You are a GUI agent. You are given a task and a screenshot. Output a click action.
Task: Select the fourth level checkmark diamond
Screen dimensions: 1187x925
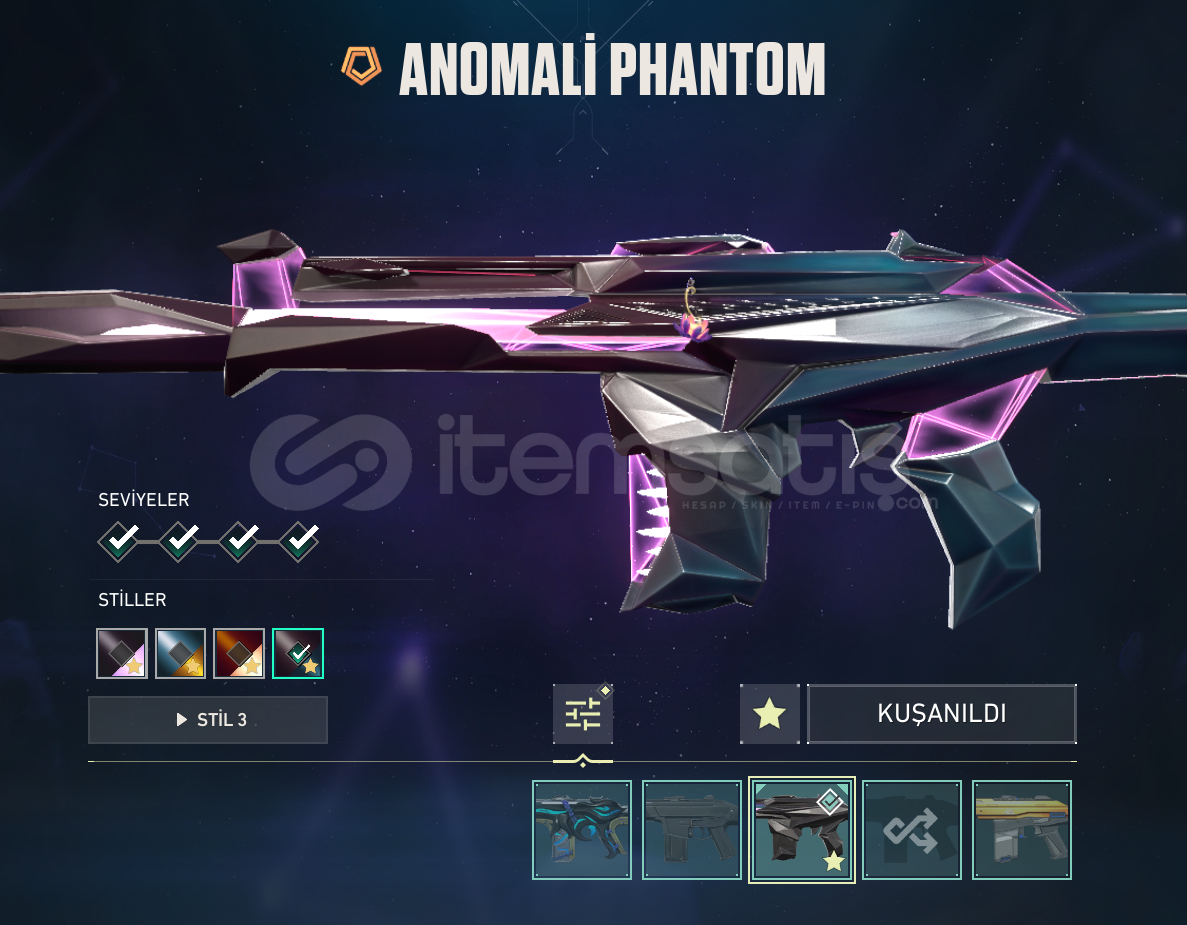pos(300,541)
